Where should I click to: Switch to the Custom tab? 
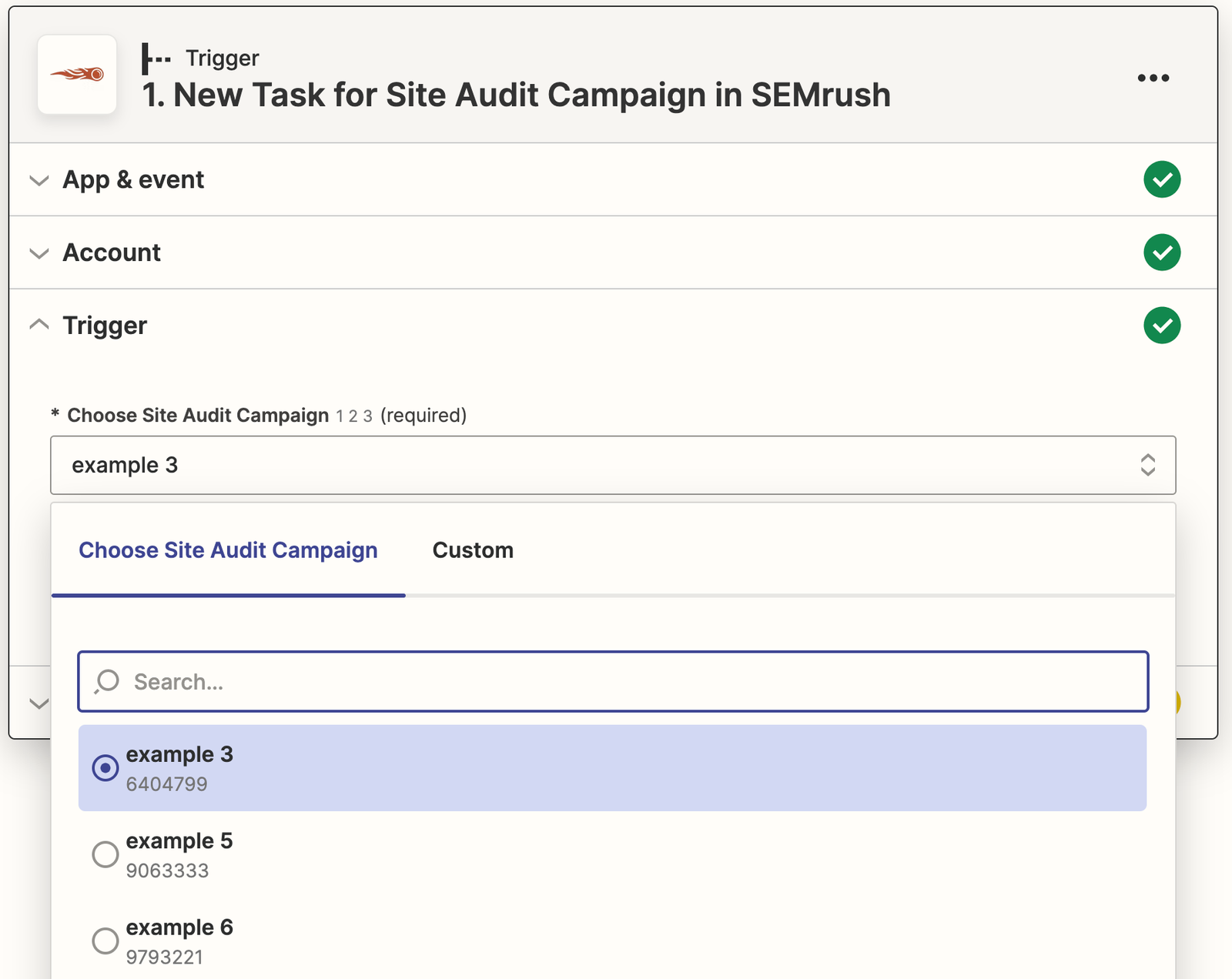(x=473, y=550)
